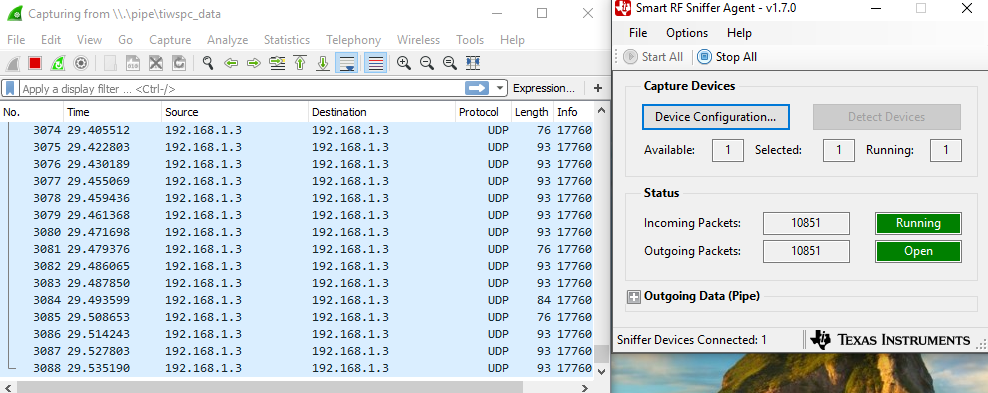Image resolution: width=988 pixels, height=393 pixels.
Task: Select packet number 3074 row
Action: click(x=296, y=130)
